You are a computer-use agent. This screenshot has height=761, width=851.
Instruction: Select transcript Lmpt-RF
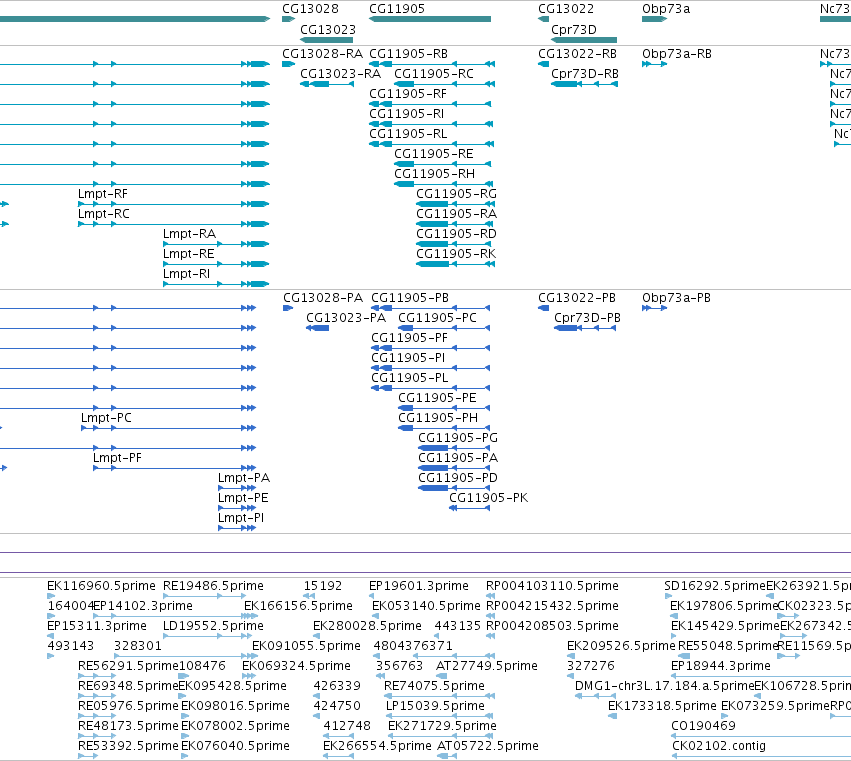click(x=103, y=194)
